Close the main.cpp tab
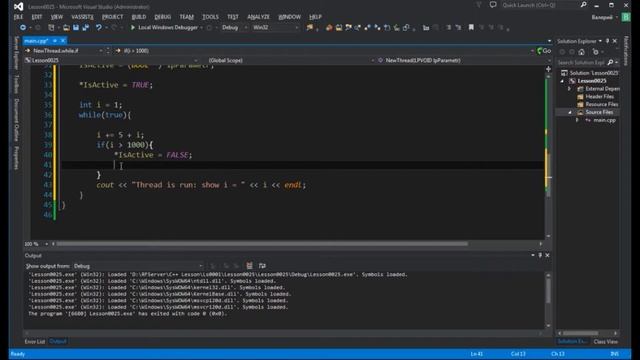The width and height of the screenshot is (640, 360). [63, 40]
